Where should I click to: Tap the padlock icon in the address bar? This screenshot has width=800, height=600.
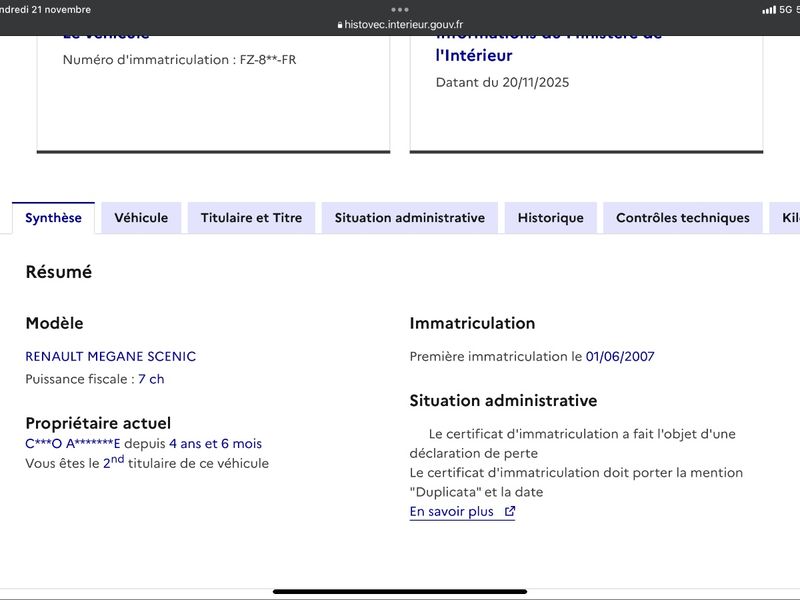pos(340,25)
